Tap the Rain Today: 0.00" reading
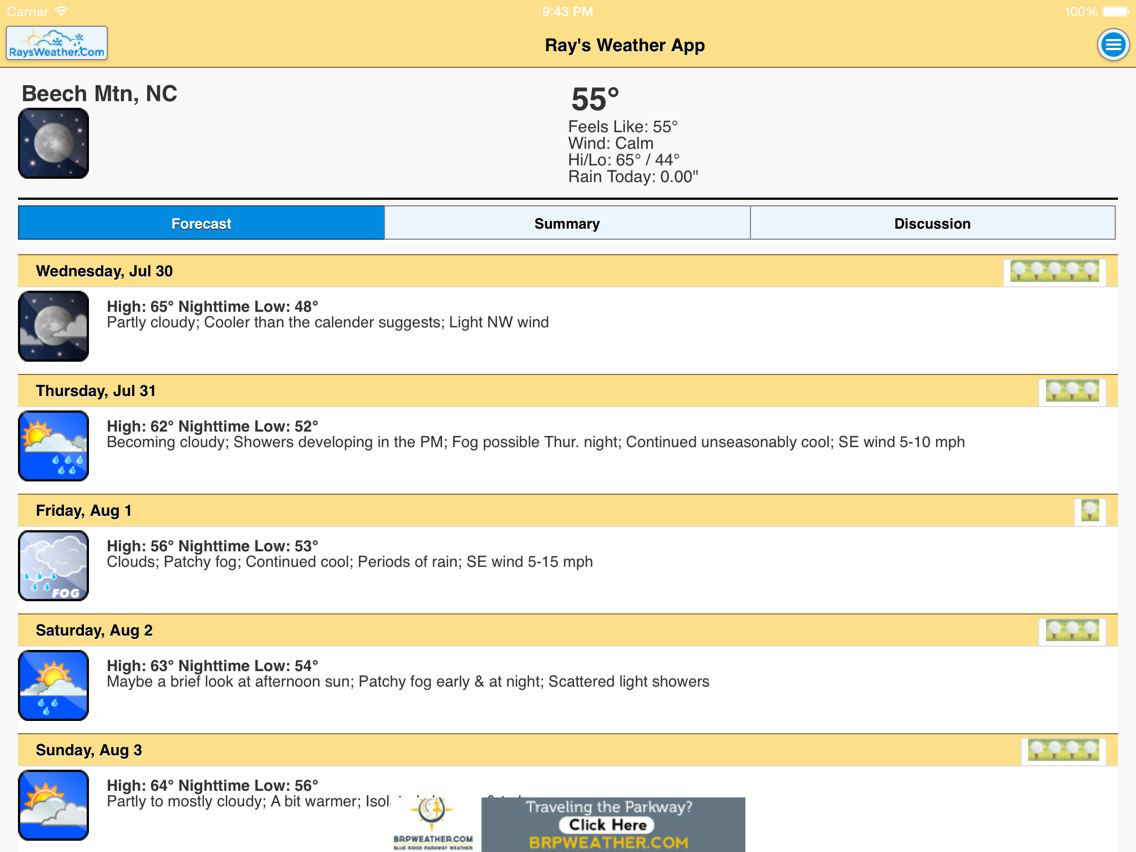 [x=633, y=178]
